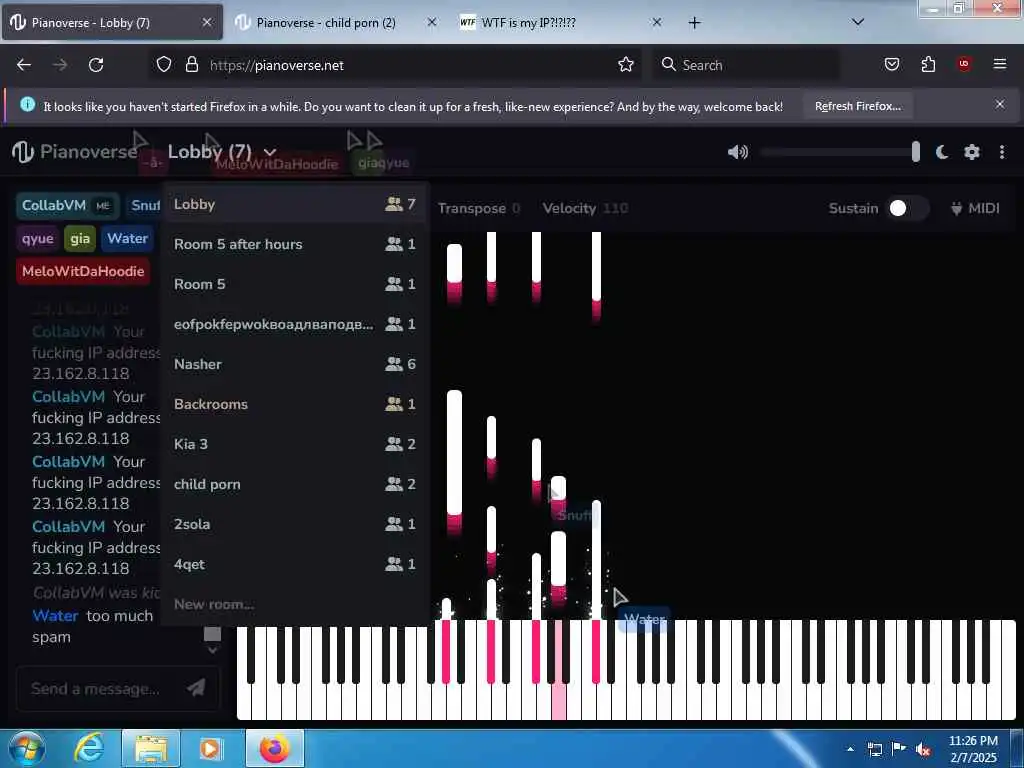The image size is (1024, 768).
Task: Mute sound with the speaker icon
Action: (737, 152)
